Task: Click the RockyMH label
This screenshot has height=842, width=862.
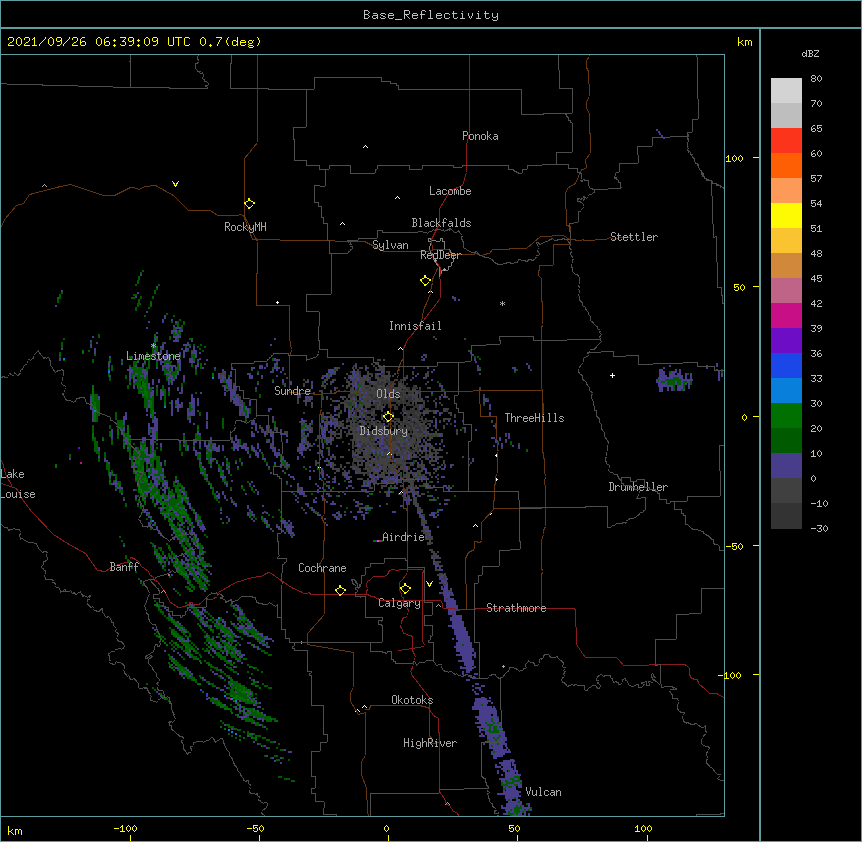Action: 245,227
